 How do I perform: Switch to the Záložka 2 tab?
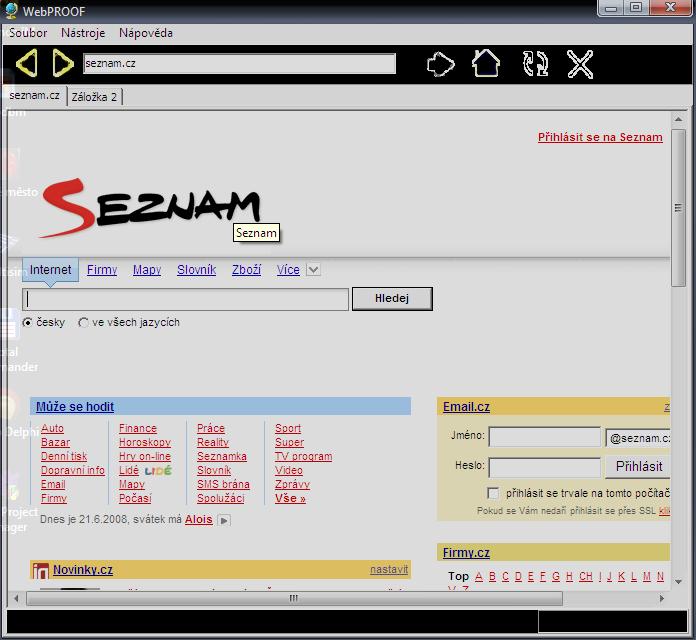click(94, 97)
